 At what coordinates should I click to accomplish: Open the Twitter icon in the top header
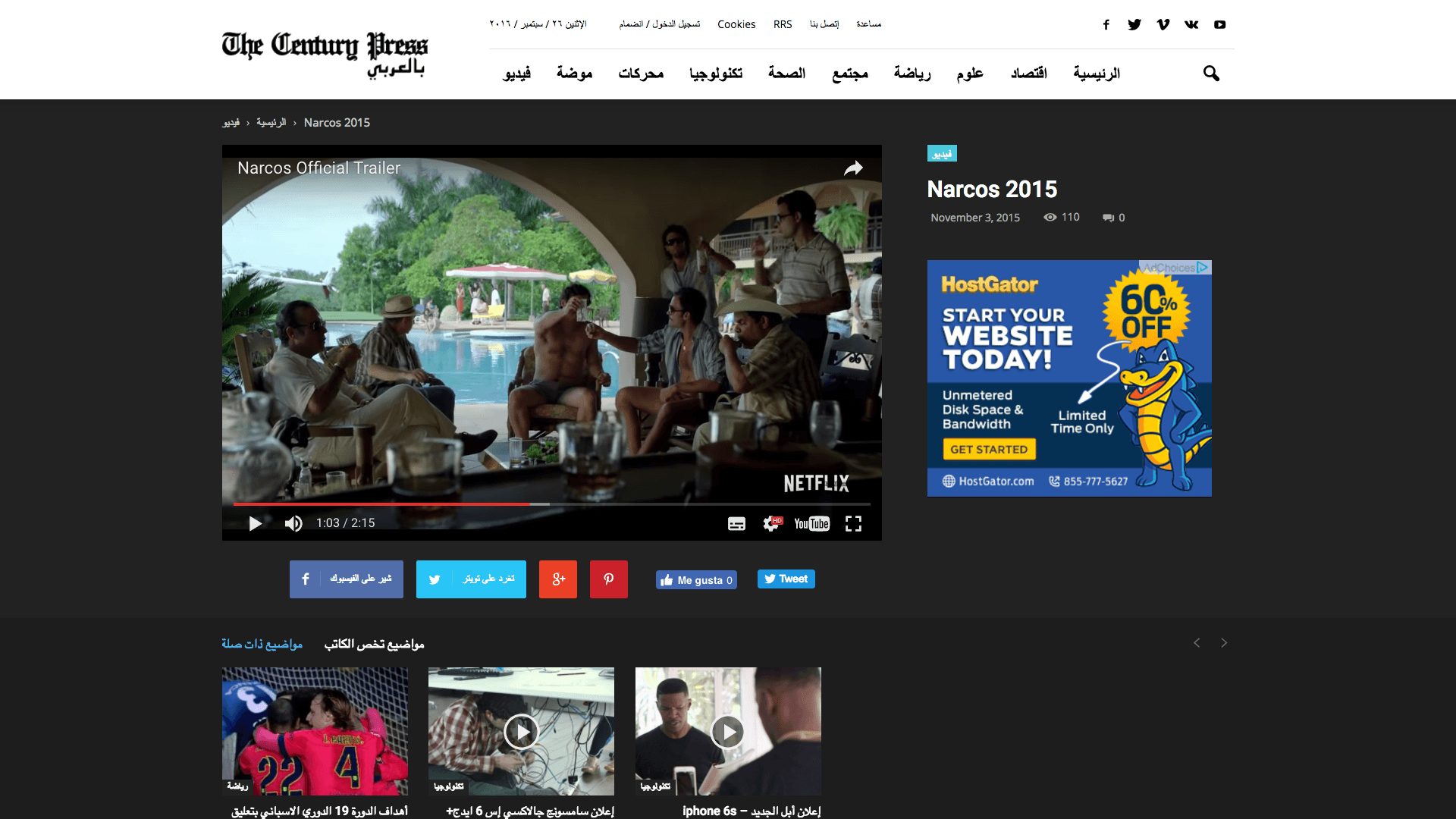(x=1134, y=24)
